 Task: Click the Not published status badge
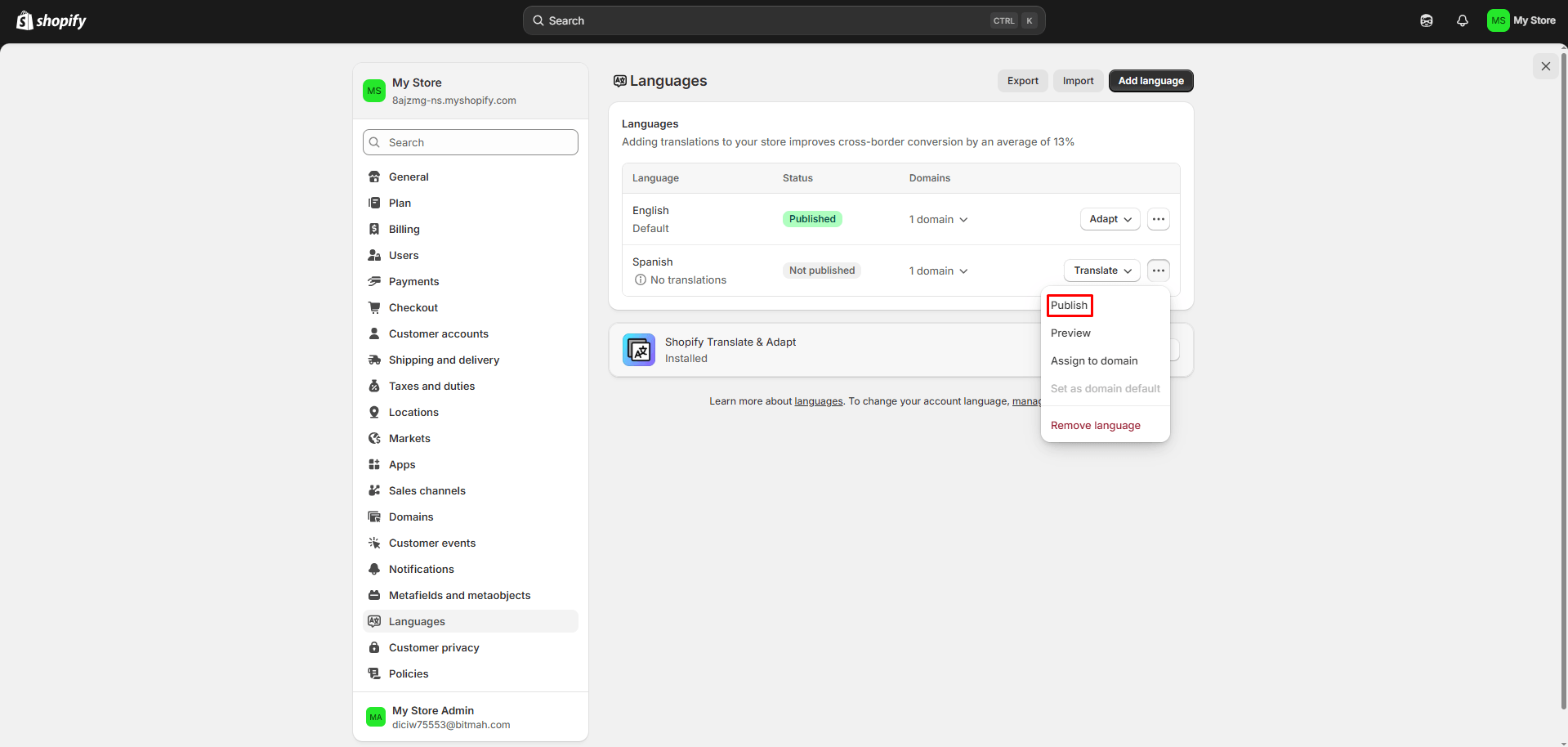tap(822, 271)
